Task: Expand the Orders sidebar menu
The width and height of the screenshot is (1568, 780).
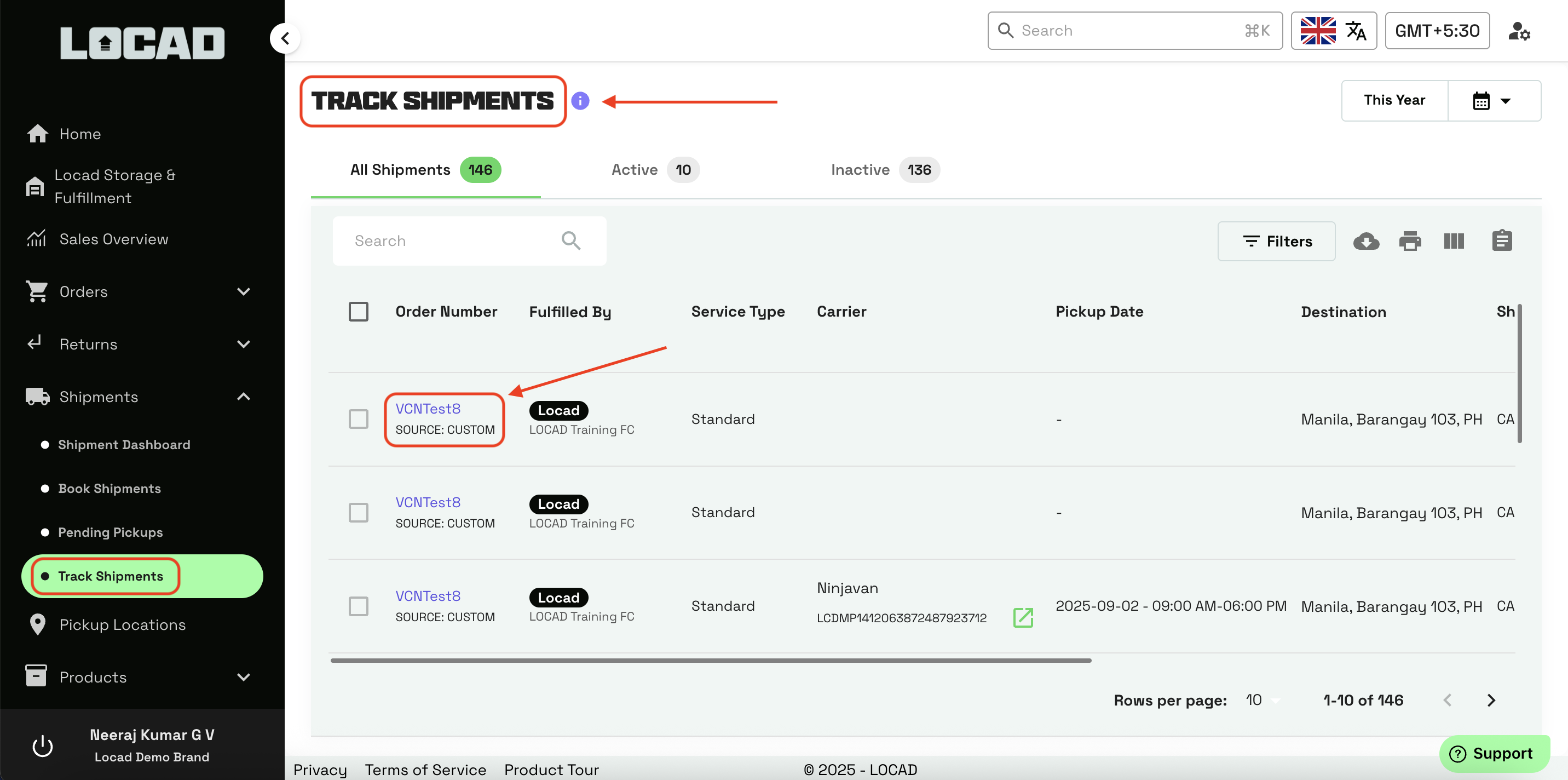Action: 244,291
